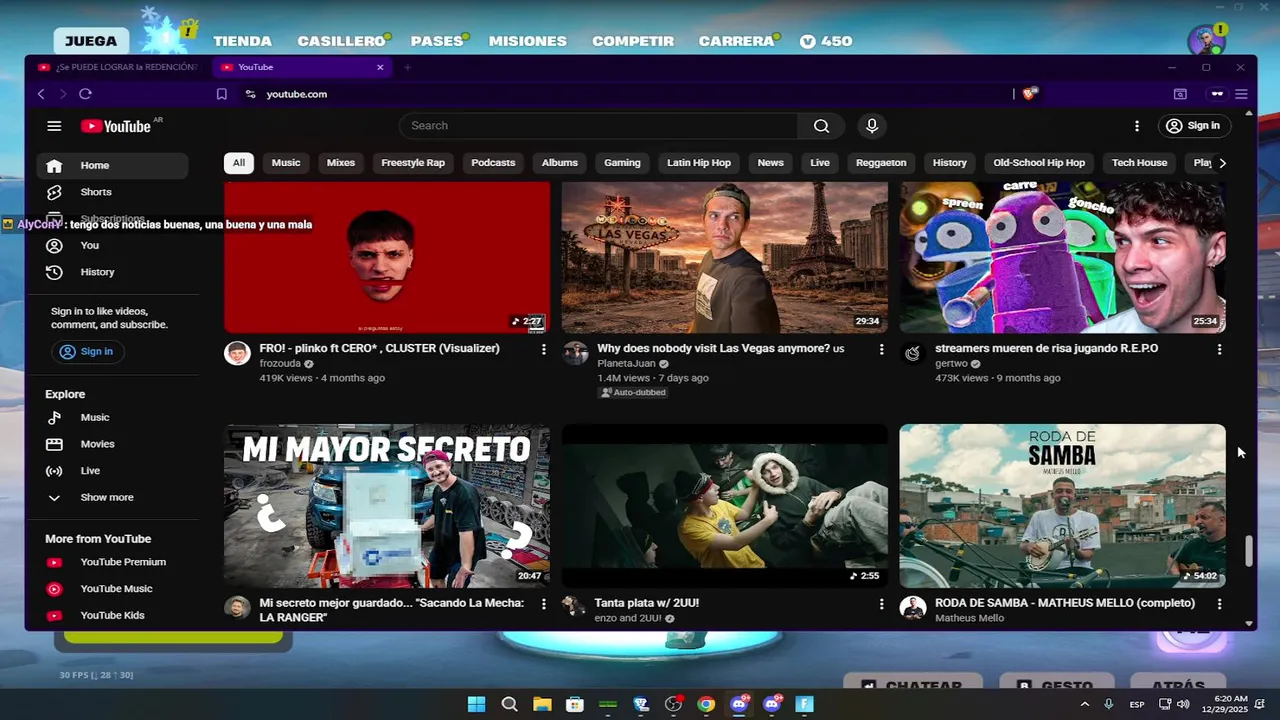This screenshot has height=720, width=1280.
Task: Select the Tech House filter chip
Action: tap(1139, 163)
